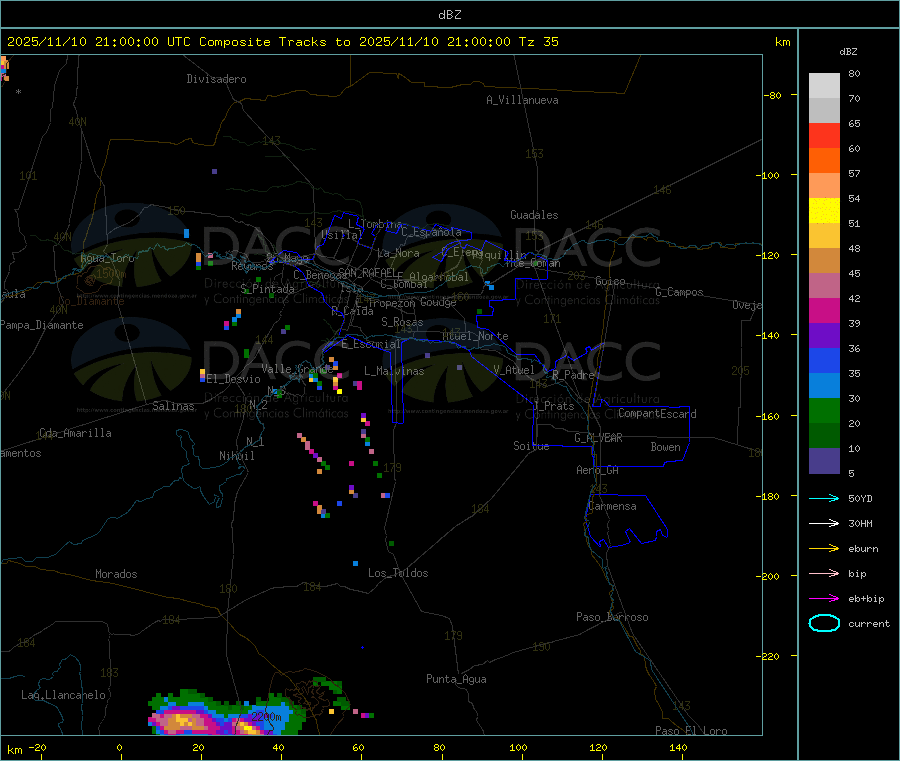Click the cyan 50YD arrow legend icon
The image size is (900, 761).
pos(824,498)
